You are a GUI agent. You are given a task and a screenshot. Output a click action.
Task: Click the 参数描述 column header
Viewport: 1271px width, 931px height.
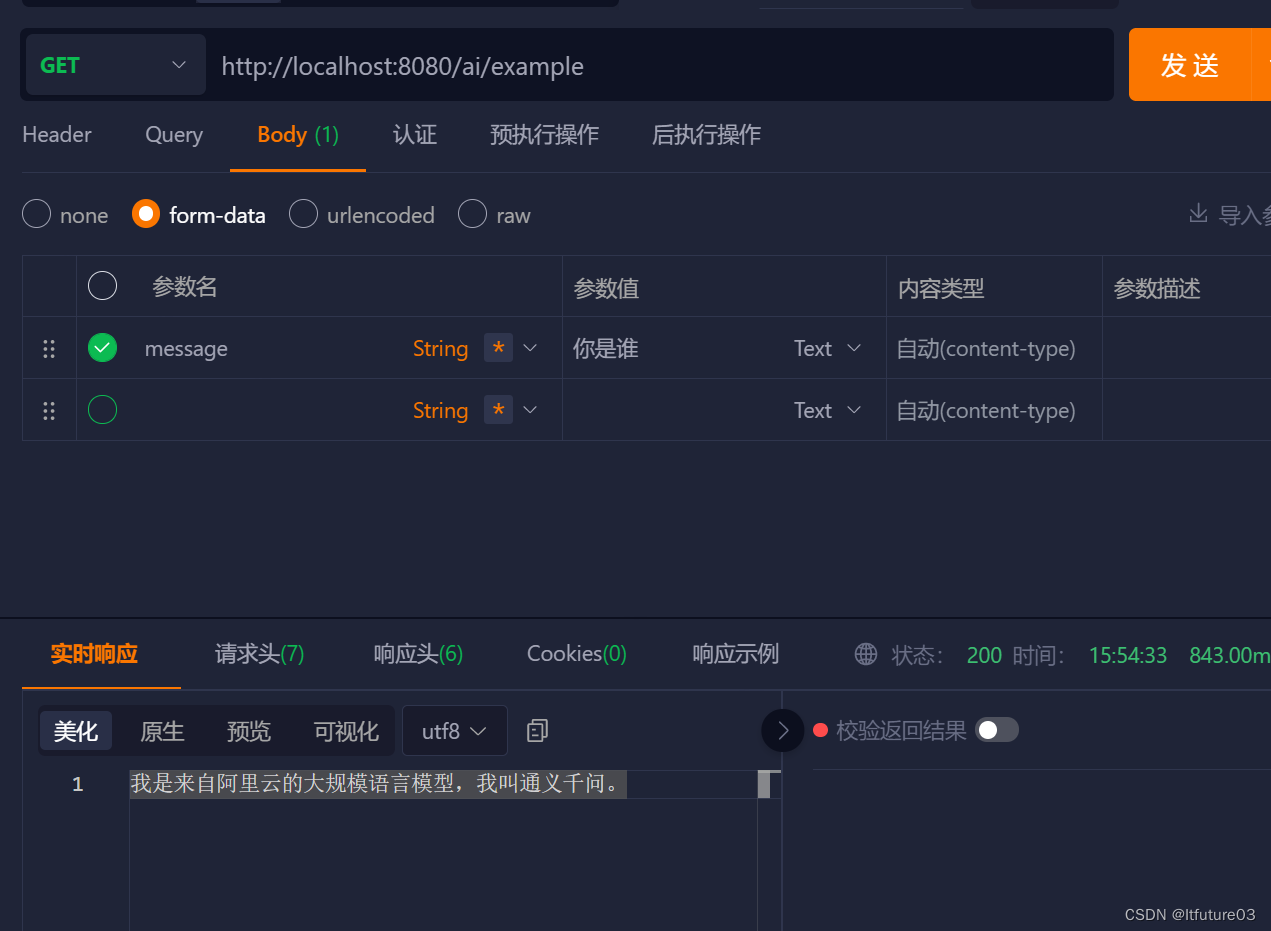1157,289
